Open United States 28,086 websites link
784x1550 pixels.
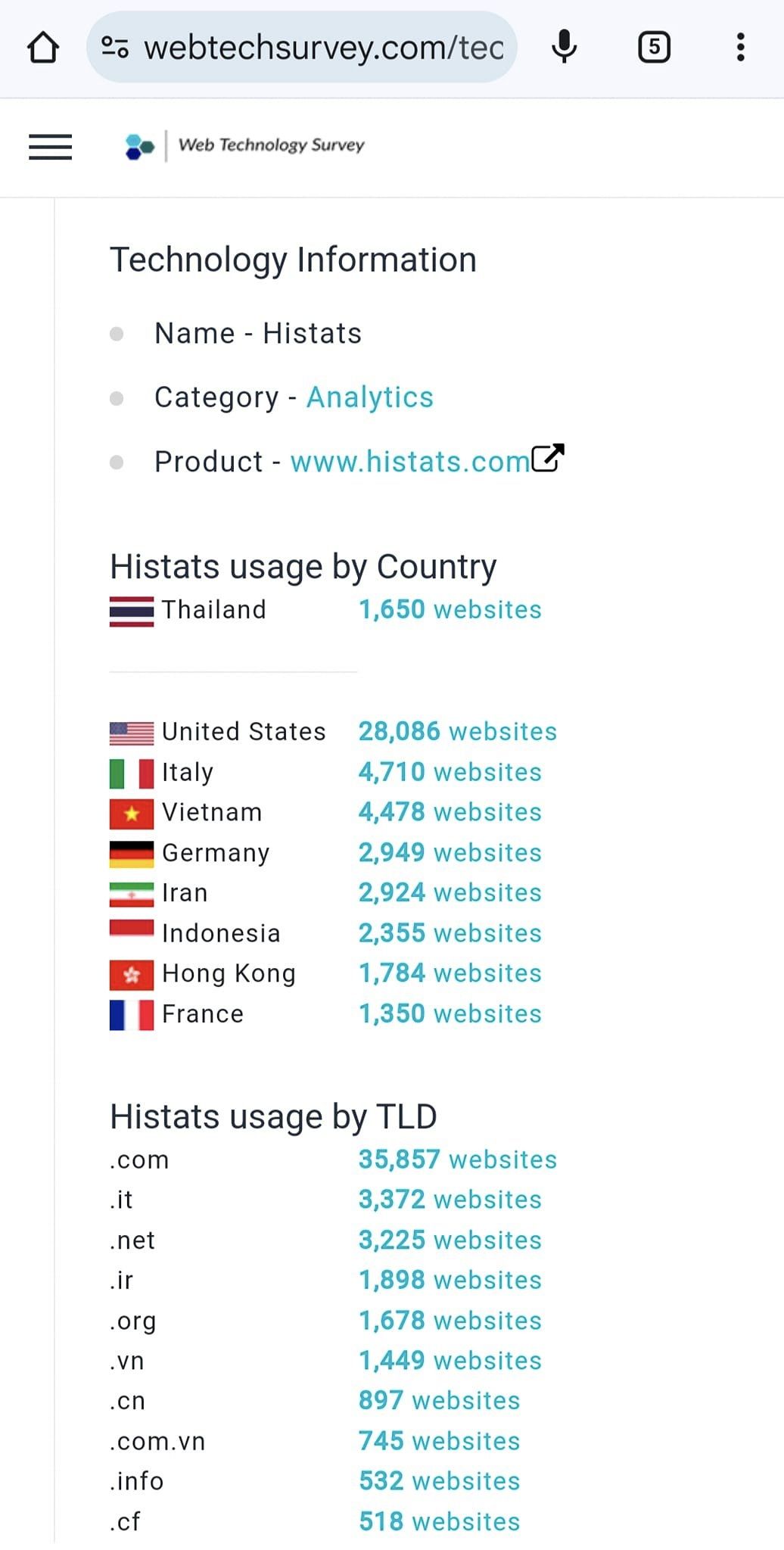tap(457, 732)
